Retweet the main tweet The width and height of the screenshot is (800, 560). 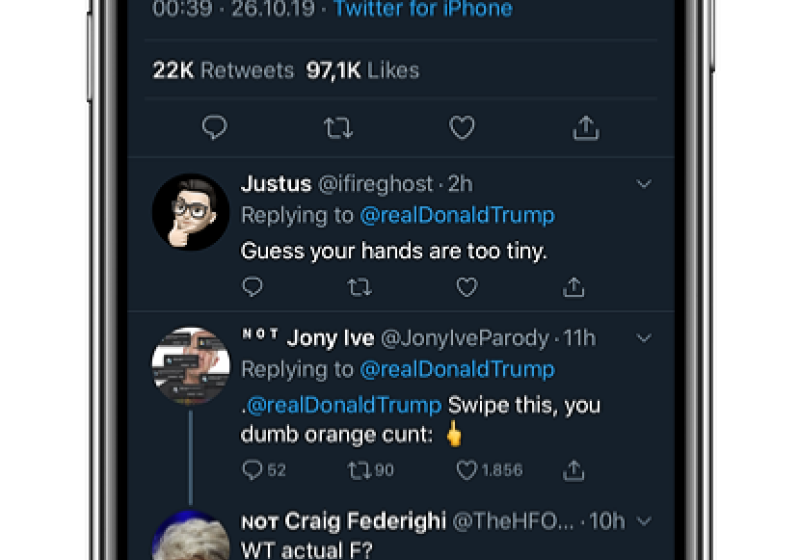click(338, 128)
